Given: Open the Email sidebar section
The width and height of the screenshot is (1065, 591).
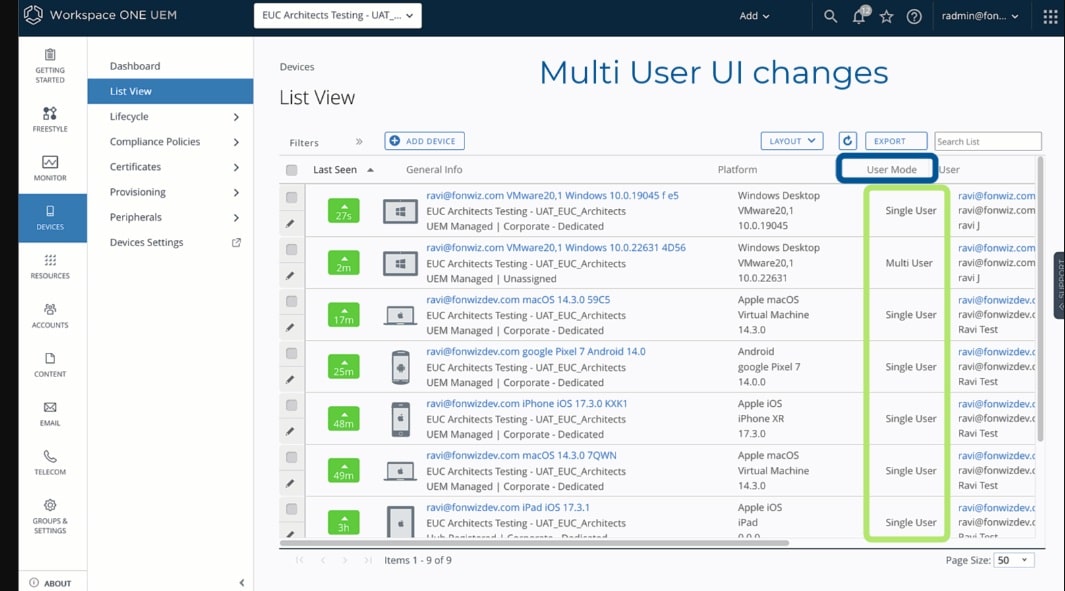Looking at the screenshot, I should click(x=50, y=414).
